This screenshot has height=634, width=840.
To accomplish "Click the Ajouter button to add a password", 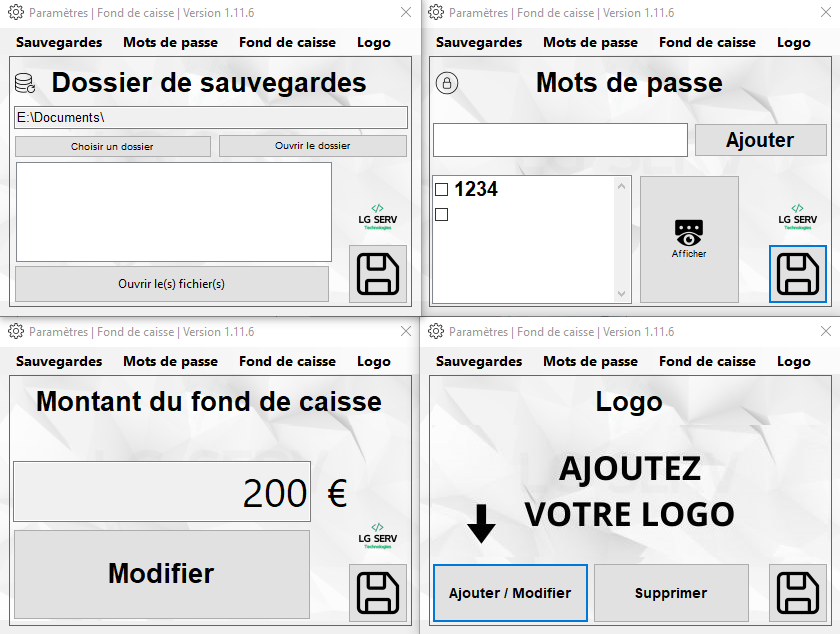I will click(760, 139).
